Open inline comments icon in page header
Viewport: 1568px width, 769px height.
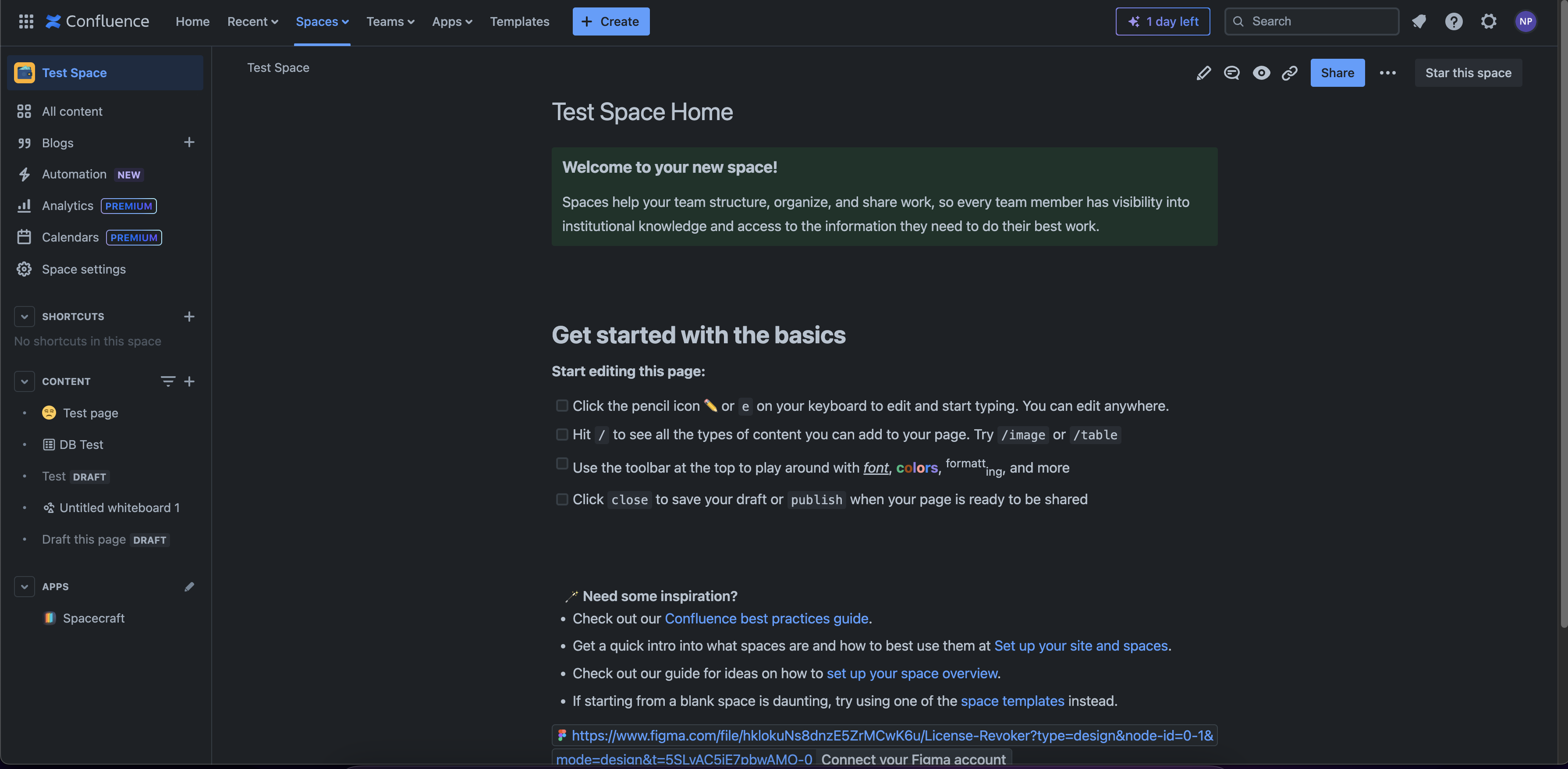[x=1231, y=73]
